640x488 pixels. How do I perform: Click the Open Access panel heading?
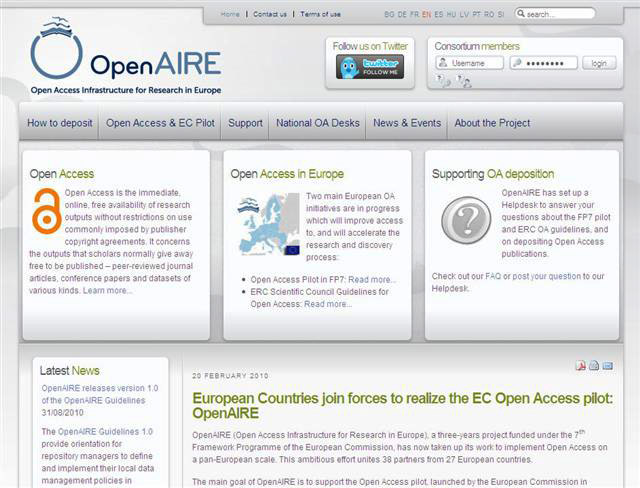(x=62, y=174)
